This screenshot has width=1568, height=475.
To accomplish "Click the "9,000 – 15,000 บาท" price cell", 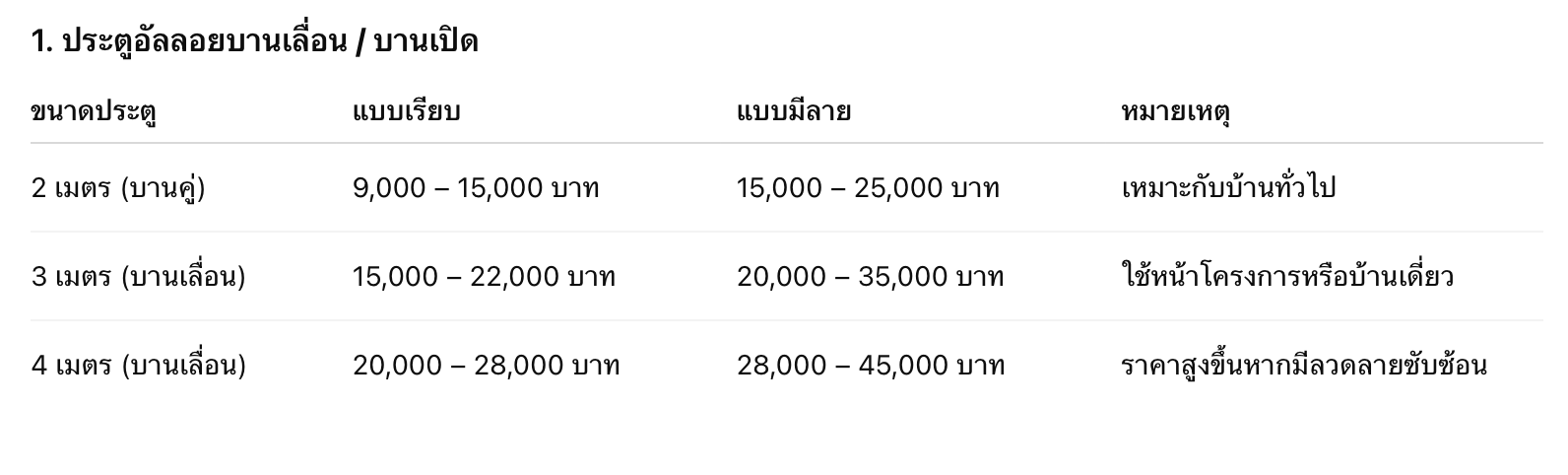I will click(476, 187).
